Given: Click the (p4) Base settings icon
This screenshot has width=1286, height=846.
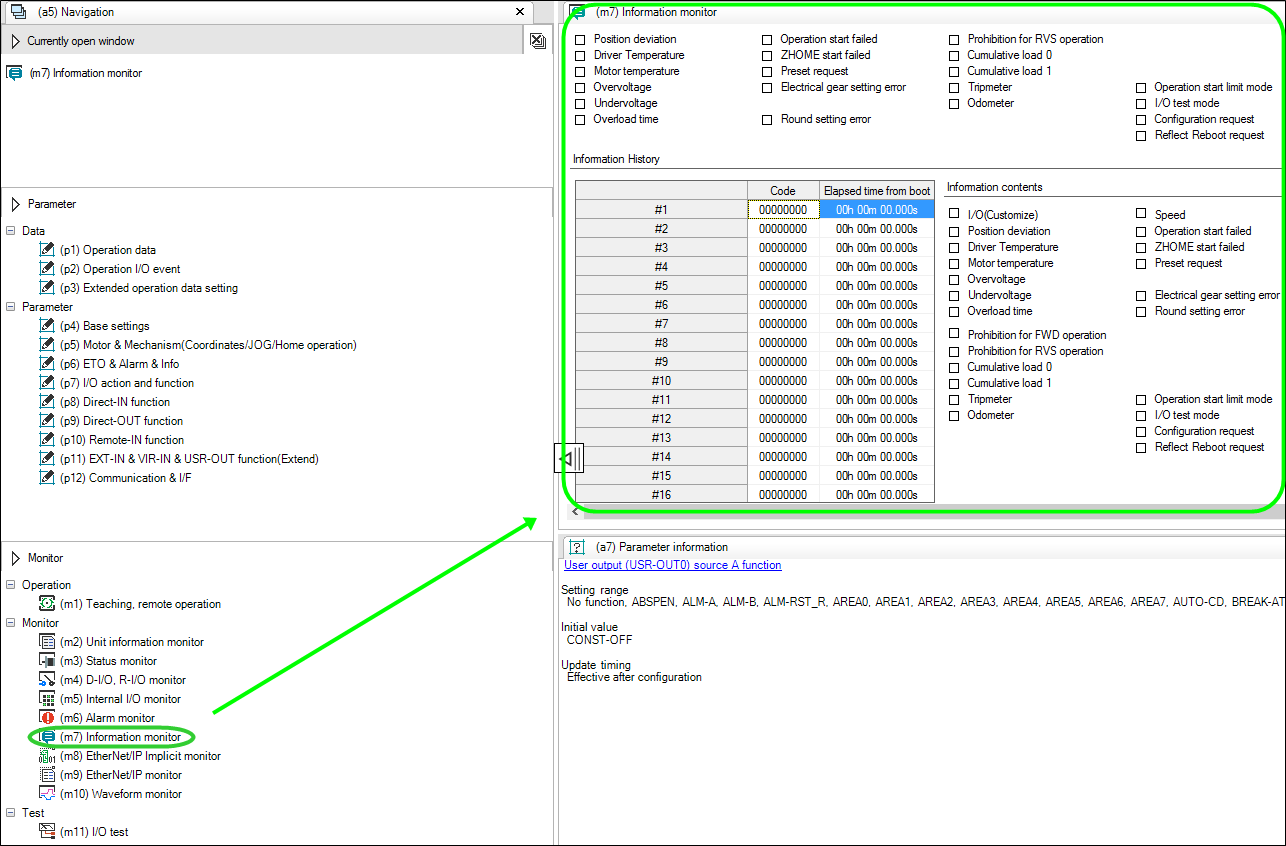Looking at the screenshot, I should click(47, 326).
